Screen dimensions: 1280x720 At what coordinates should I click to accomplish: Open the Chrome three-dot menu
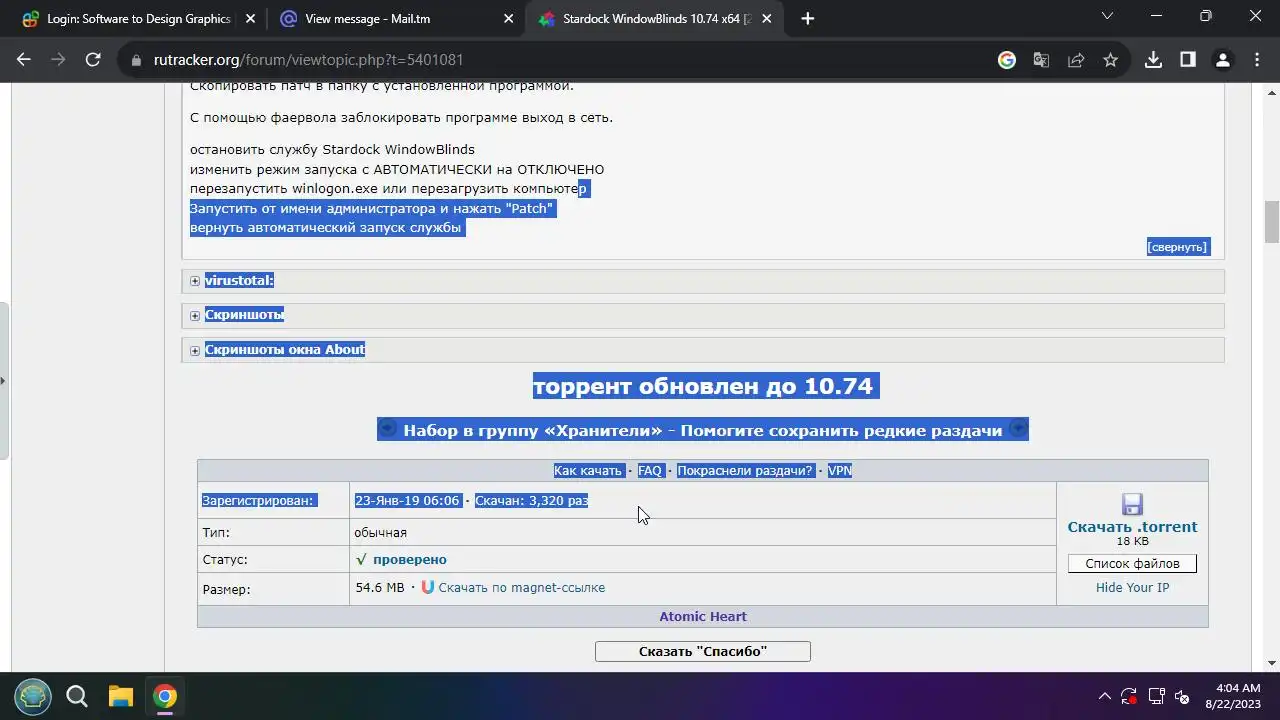pyautogui.click(x=1256, y=60)
